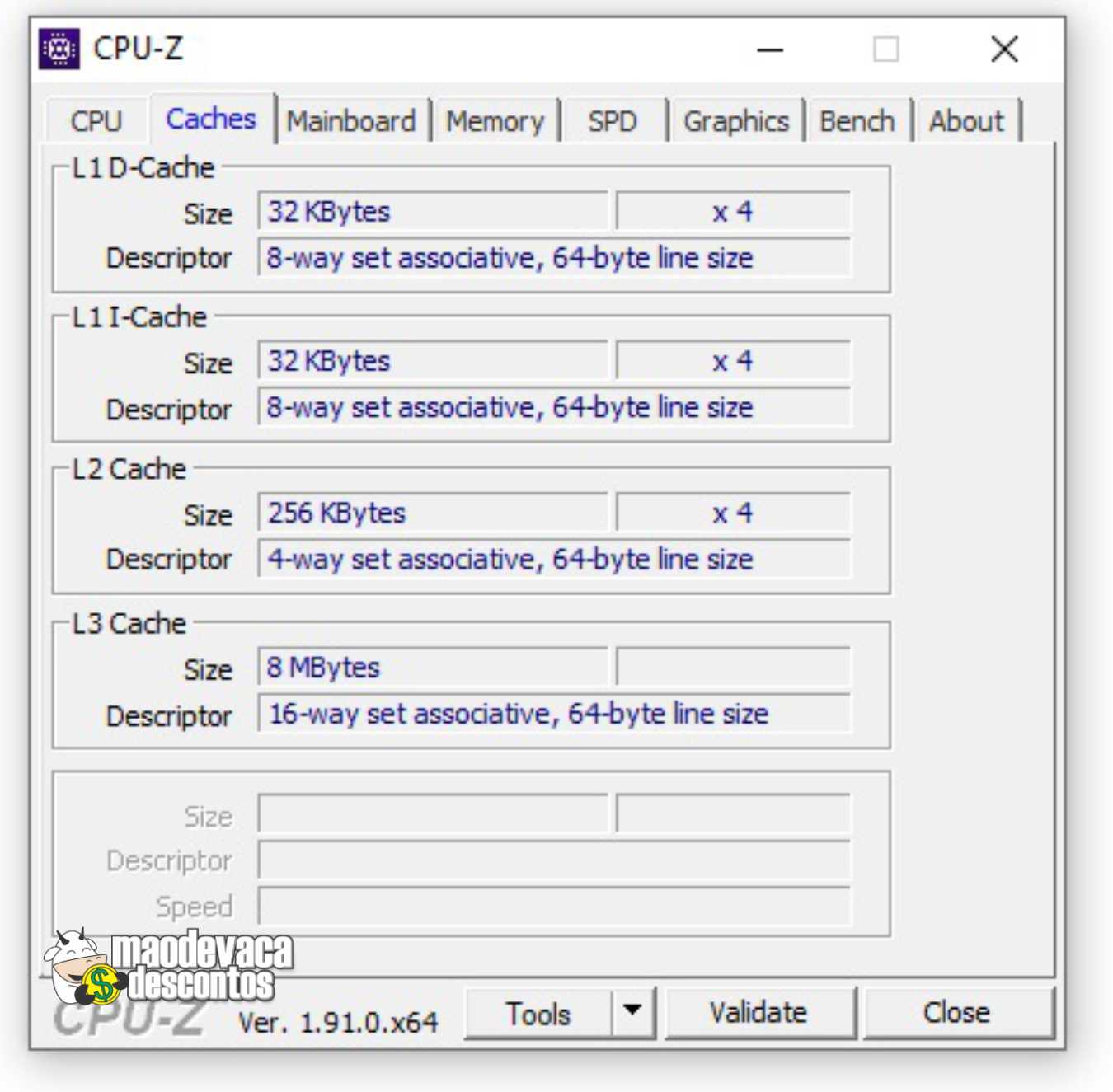Select the Bench tab
This screenshot has height=1092, width=1113.
pyautogui.click(x=857, y=121)
